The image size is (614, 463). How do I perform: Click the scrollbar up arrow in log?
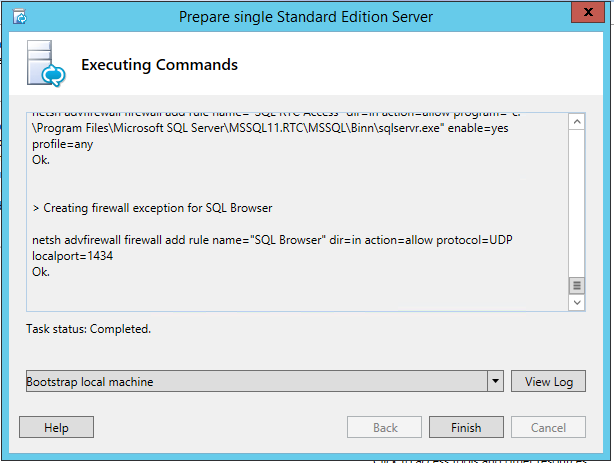coord(577,122)
